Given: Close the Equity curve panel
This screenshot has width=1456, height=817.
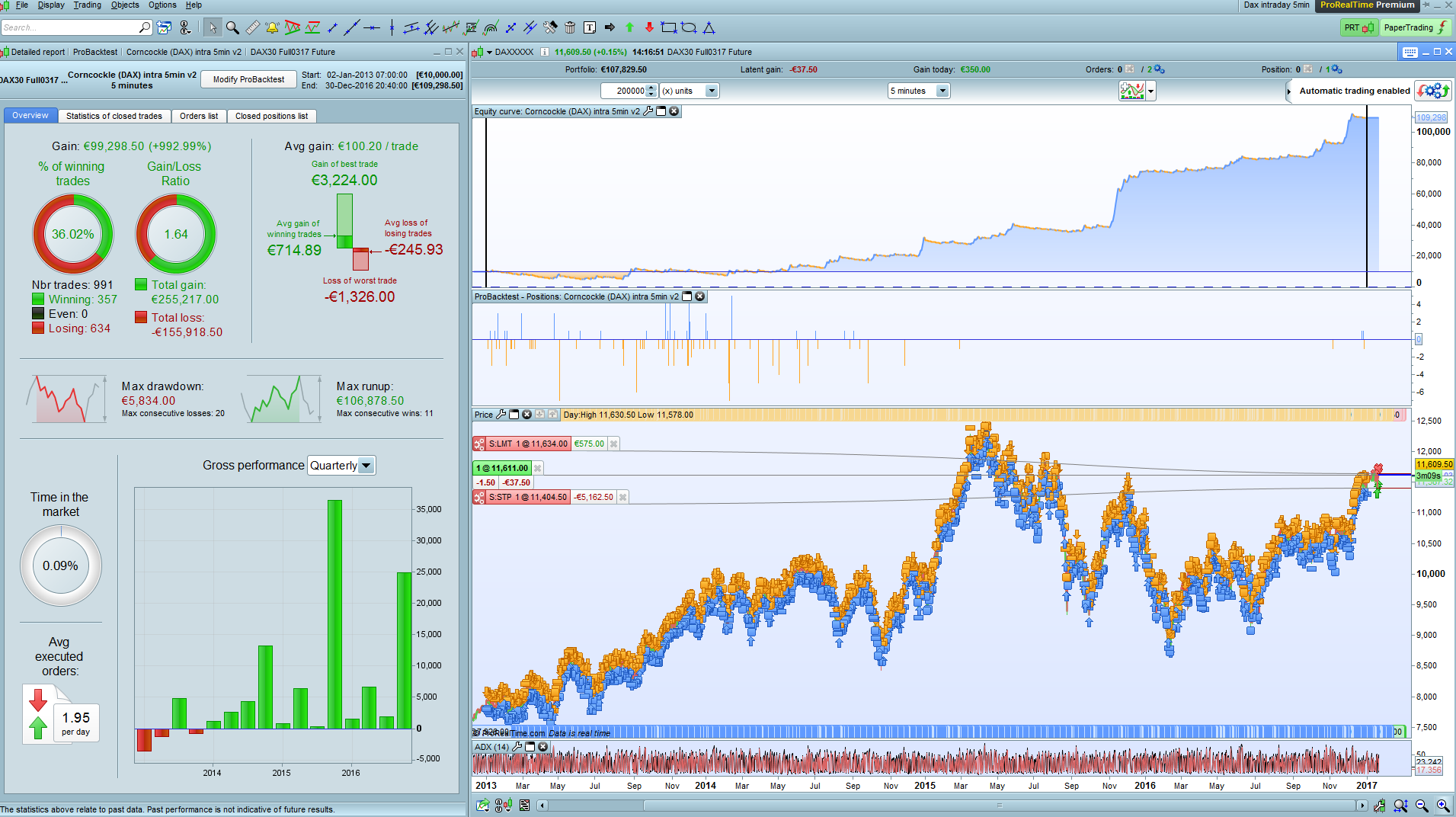Looking at the screenshot, I should point(674,111).
